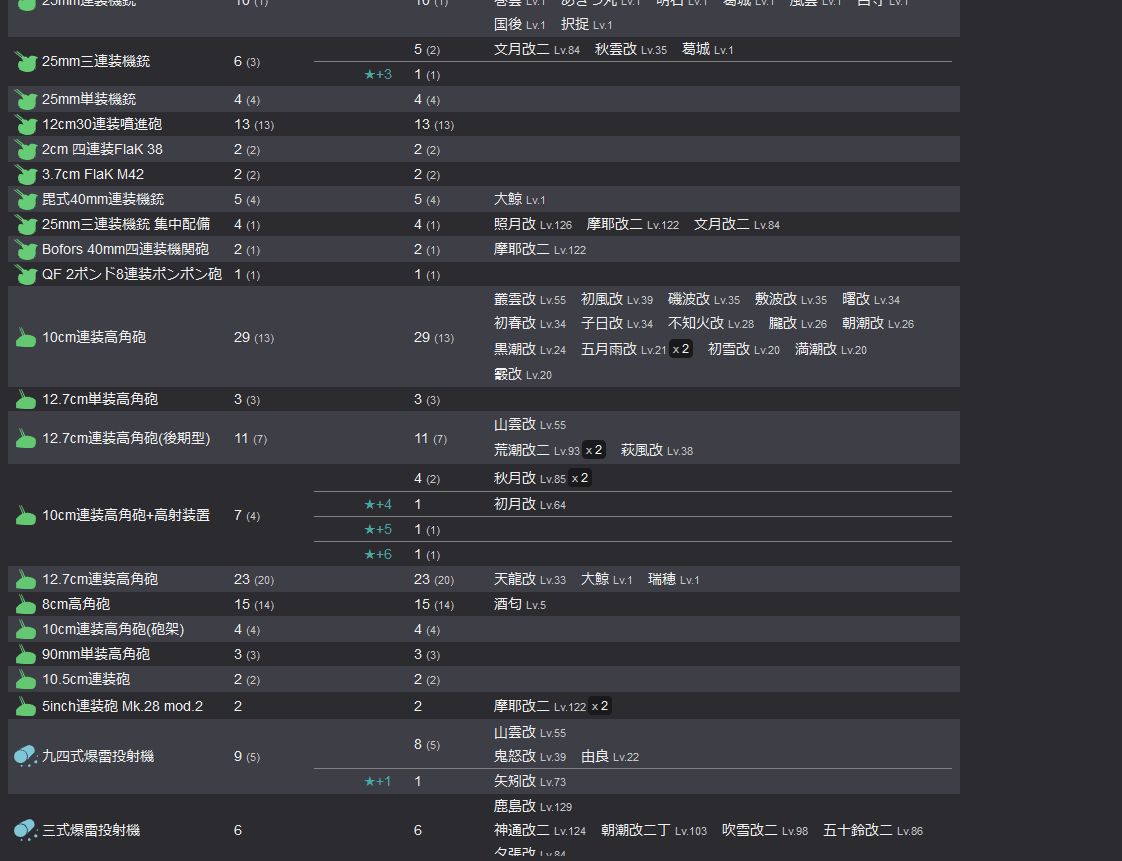Click the QF 2ポンド8連装ポンポン砲 icon
The image size is (1122, 861).
(26, 275)
